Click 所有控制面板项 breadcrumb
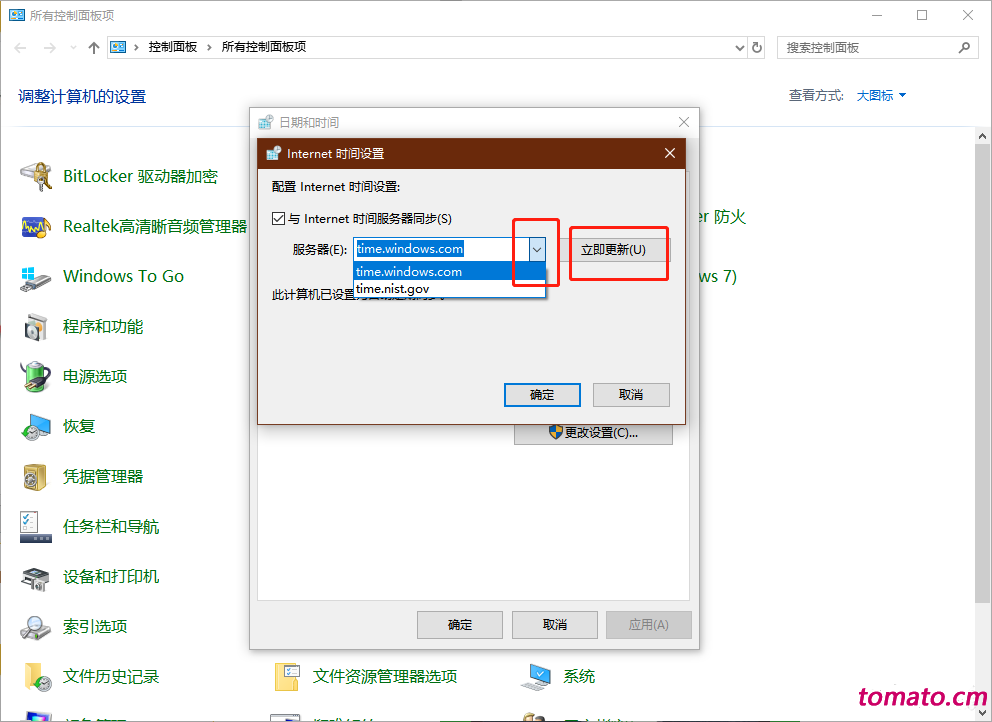This screenshot has height=722, width=992. (x=264, y=47)
